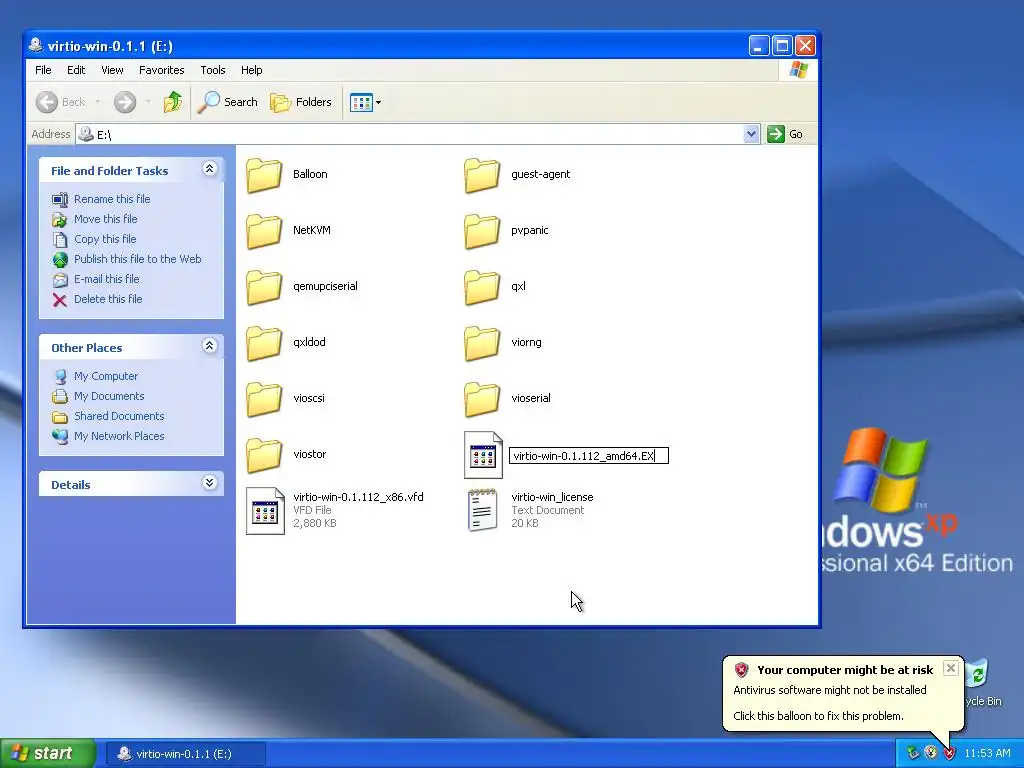
Task: Select the qxldod folder icon
Action: 264,344
